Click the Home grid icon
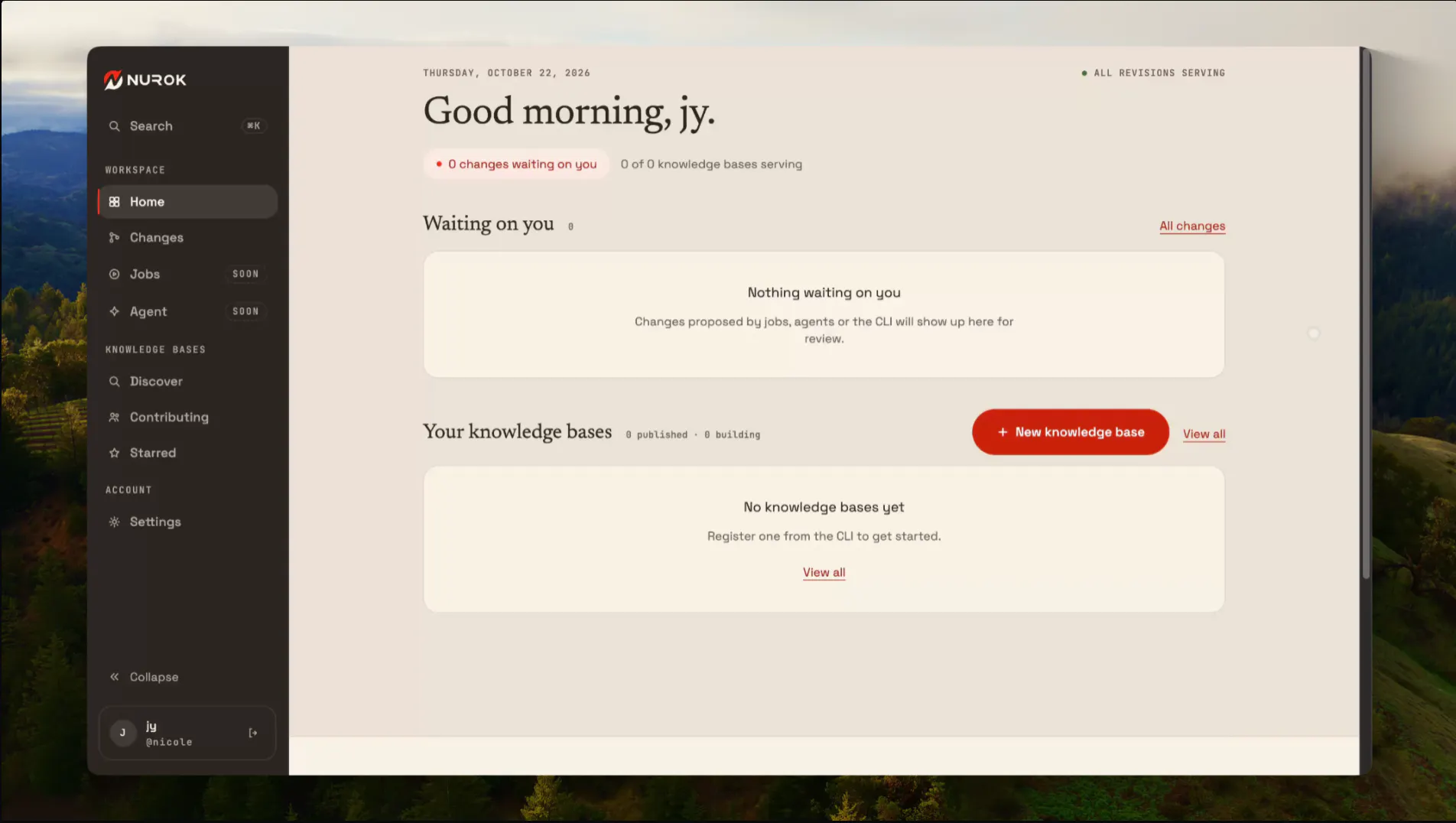This screenshot has height=823, width=1456. tap(114, 202)
